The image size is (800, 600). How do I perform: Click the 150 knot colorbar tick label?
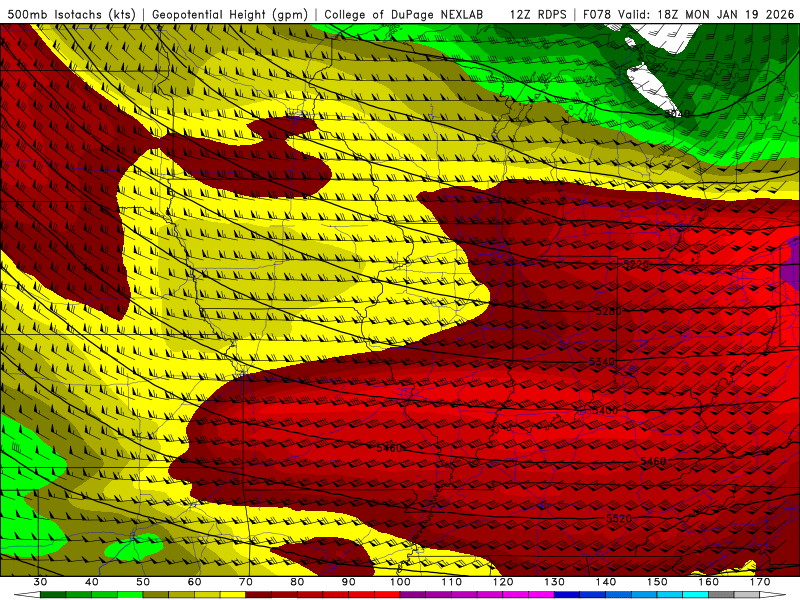coord(658,582)
